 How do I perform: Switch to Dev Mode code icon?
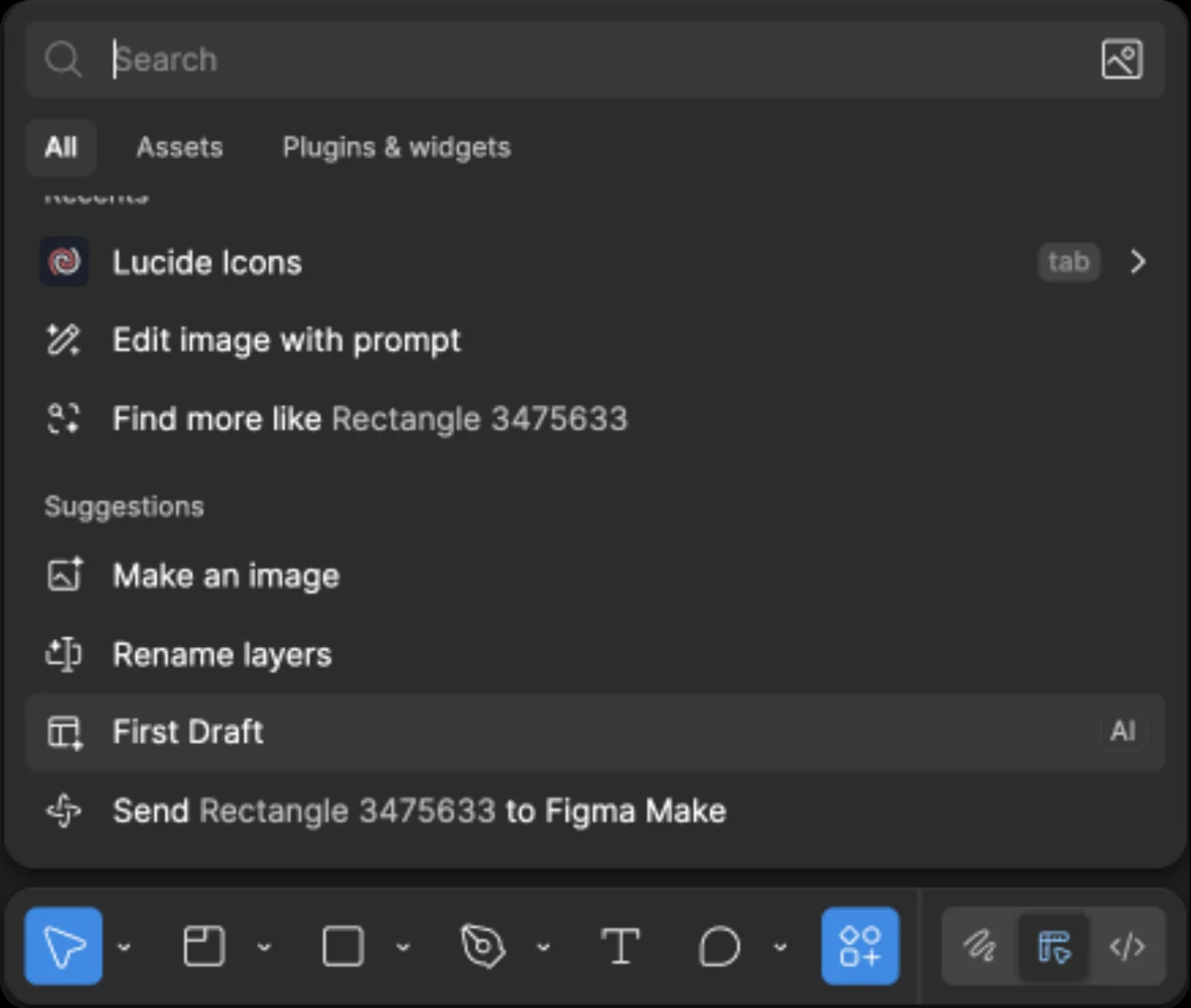point(1127,946)
